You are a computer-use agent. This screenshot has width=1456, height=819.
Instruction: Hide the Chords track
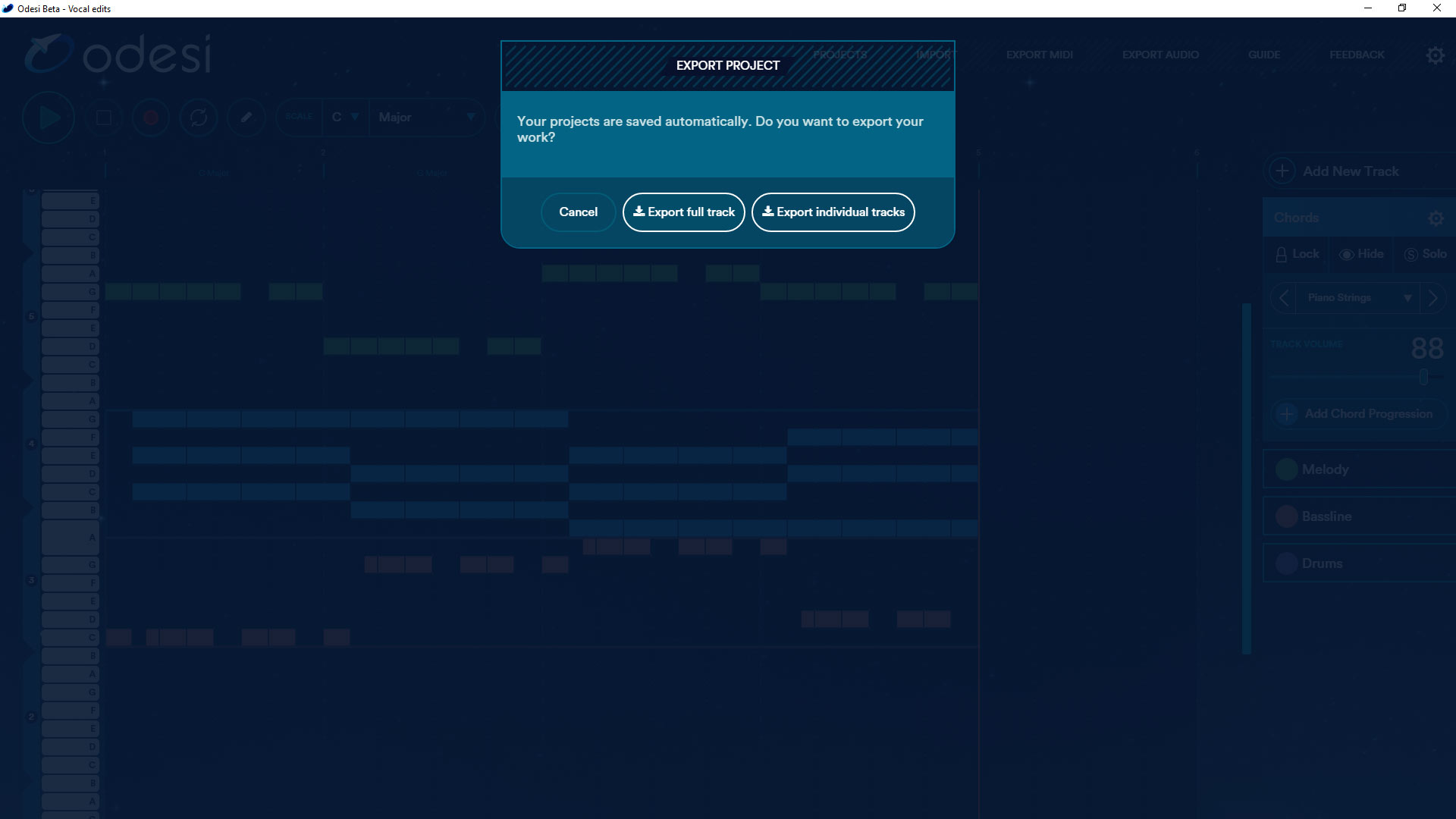pos(1361,254)
